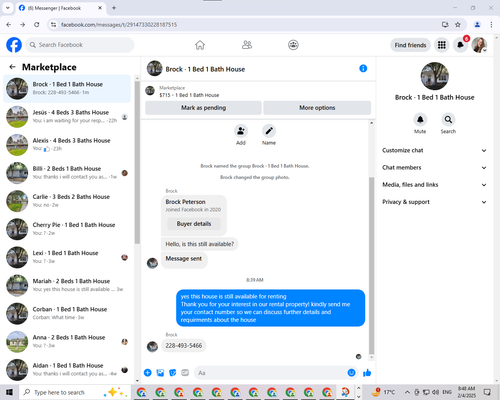Search in conversation using magnifier icon
The image size is (500, 400).
tap(448, 119)
